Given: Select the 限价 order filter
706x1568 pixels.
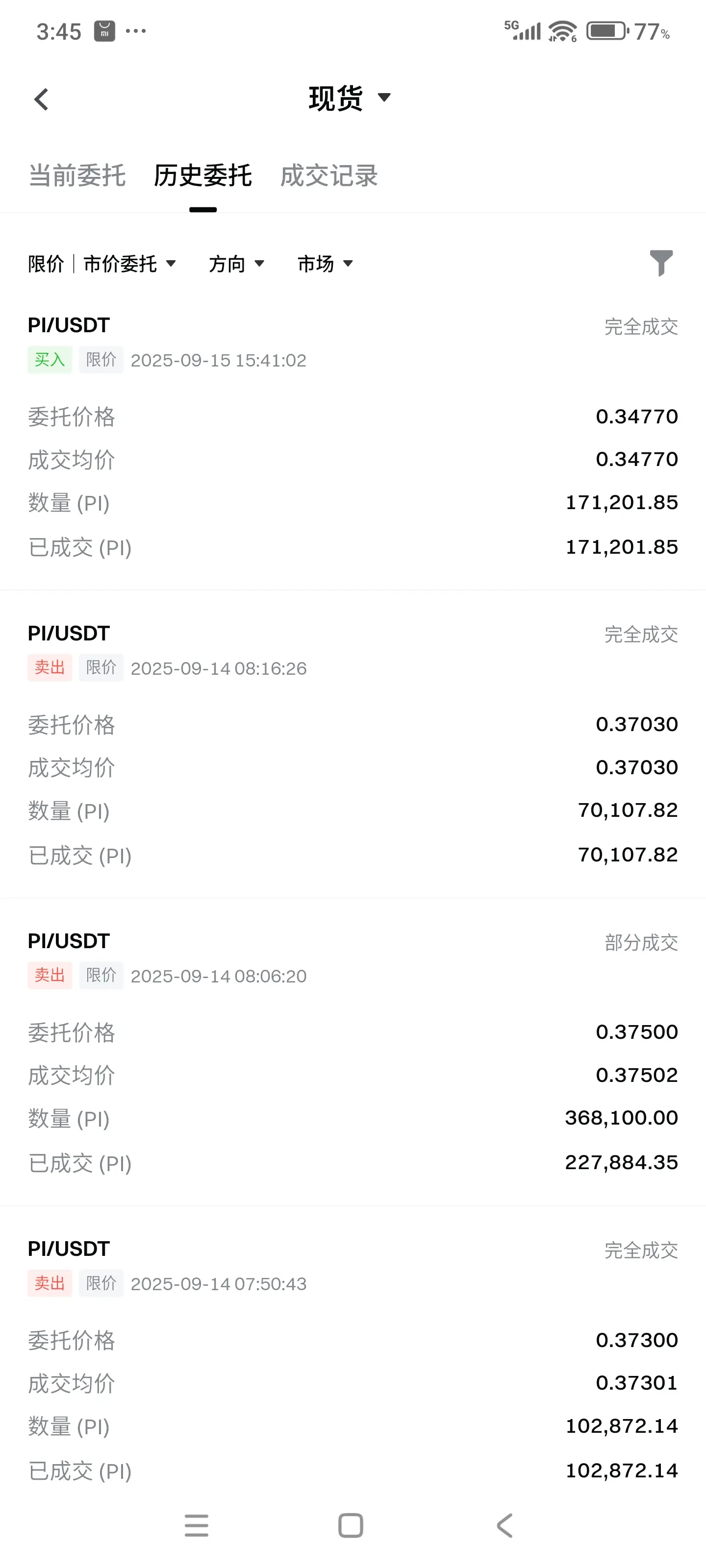Looking at the screenshot, I should [46, 264].
